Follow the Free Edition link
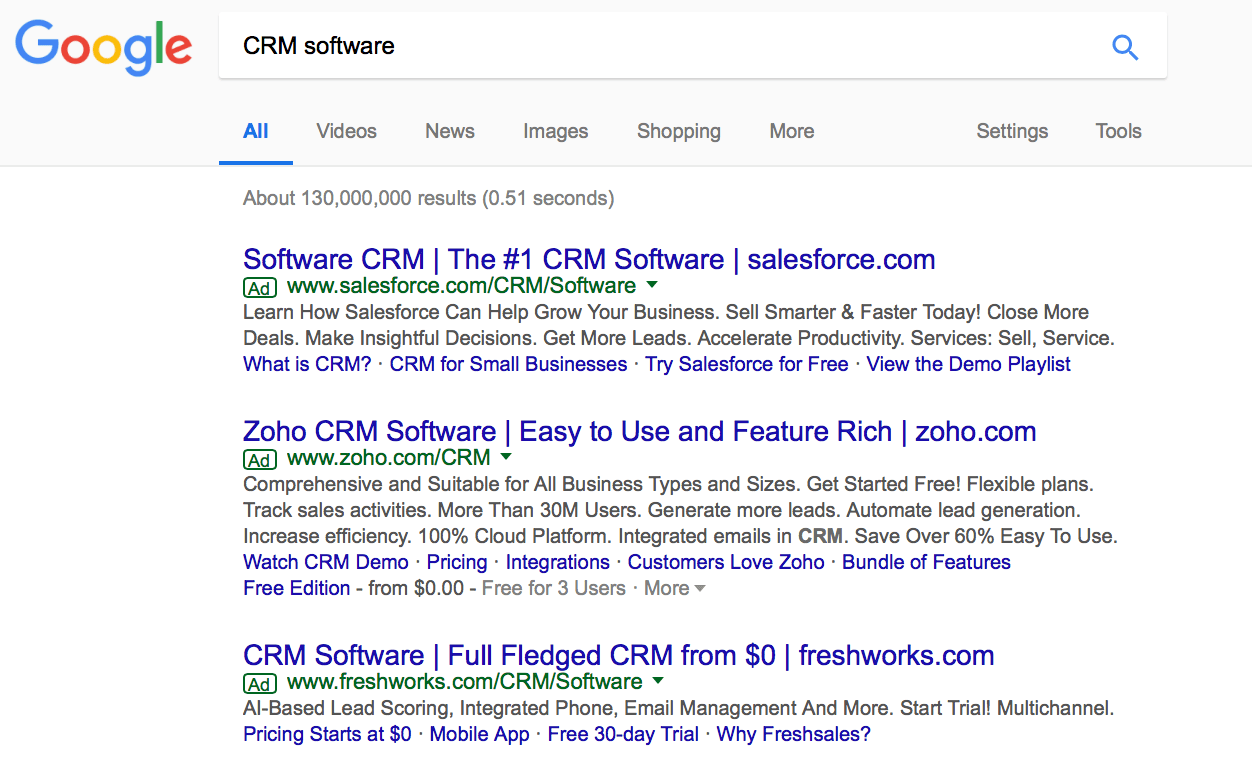Screen dimensions: 1252x766 click(x=296, y=588)
